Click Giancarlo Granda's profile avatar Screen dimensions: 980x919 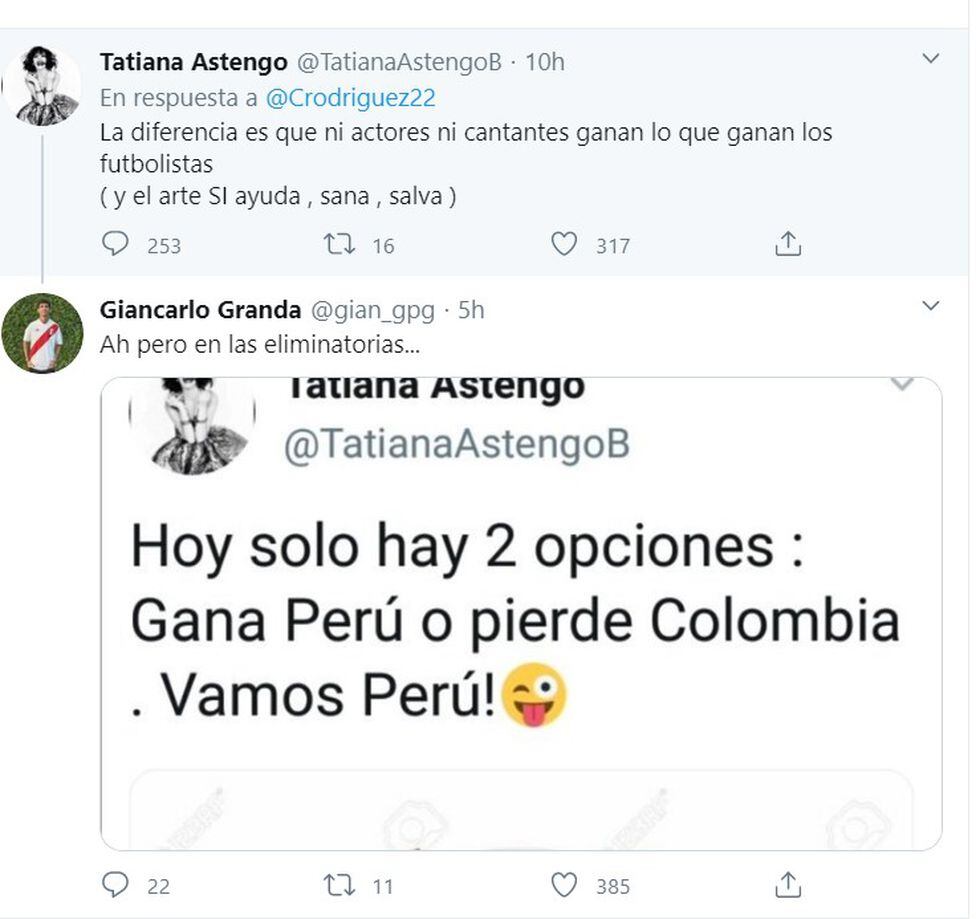[x=42, y=333]
